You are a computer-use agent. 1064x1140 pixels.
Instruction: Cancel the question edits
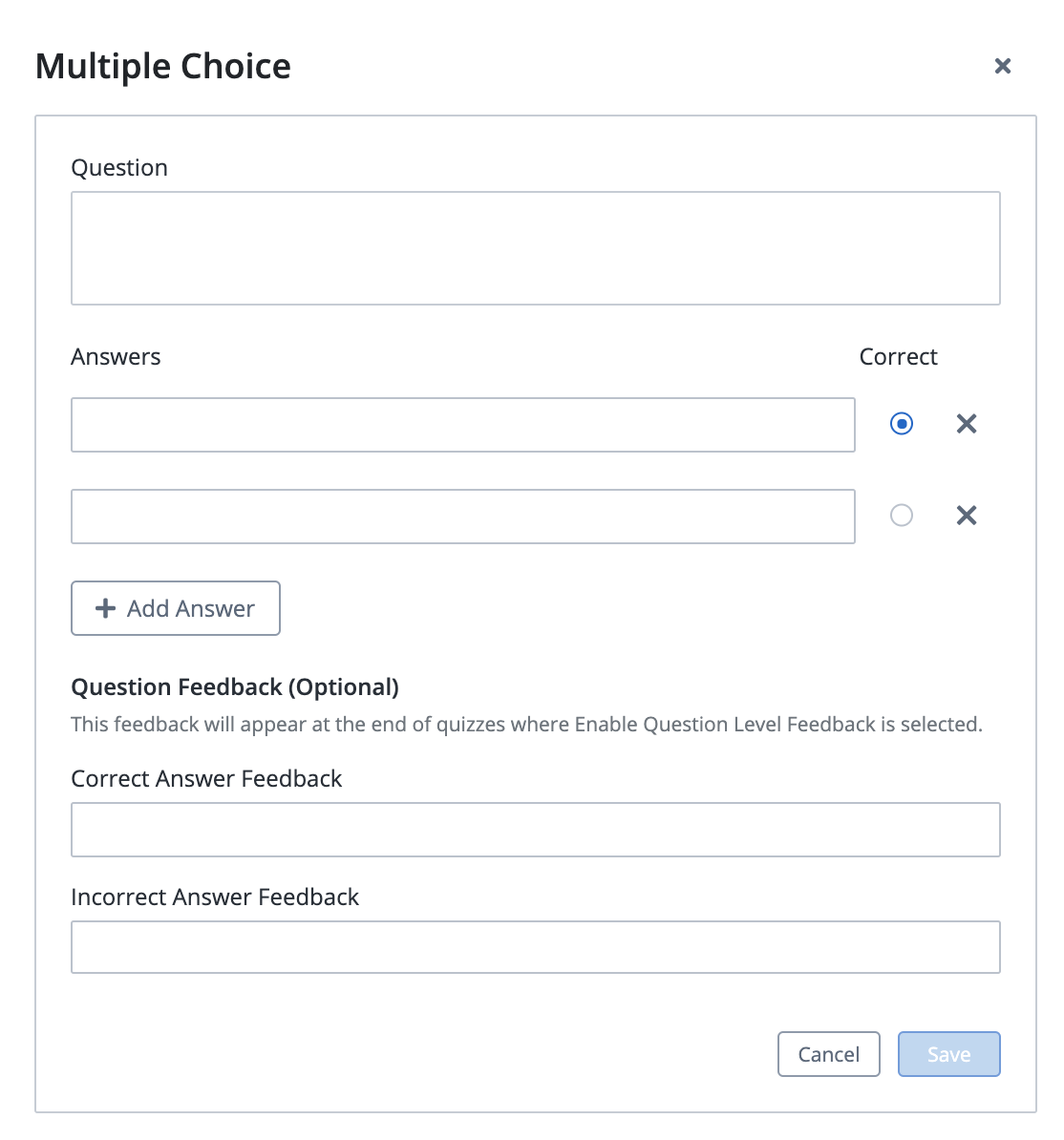[828, 1054]
